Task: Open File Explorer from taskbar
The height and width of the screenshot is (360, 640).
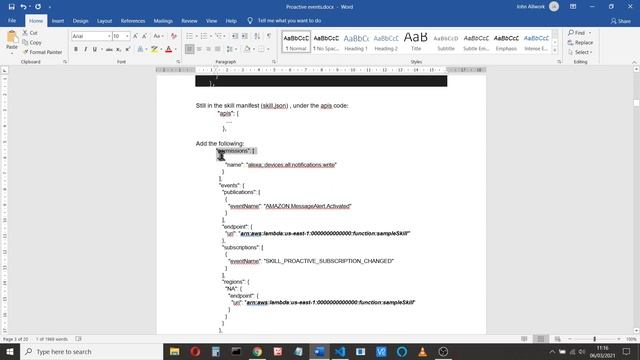Action: (x=175, y=351)
